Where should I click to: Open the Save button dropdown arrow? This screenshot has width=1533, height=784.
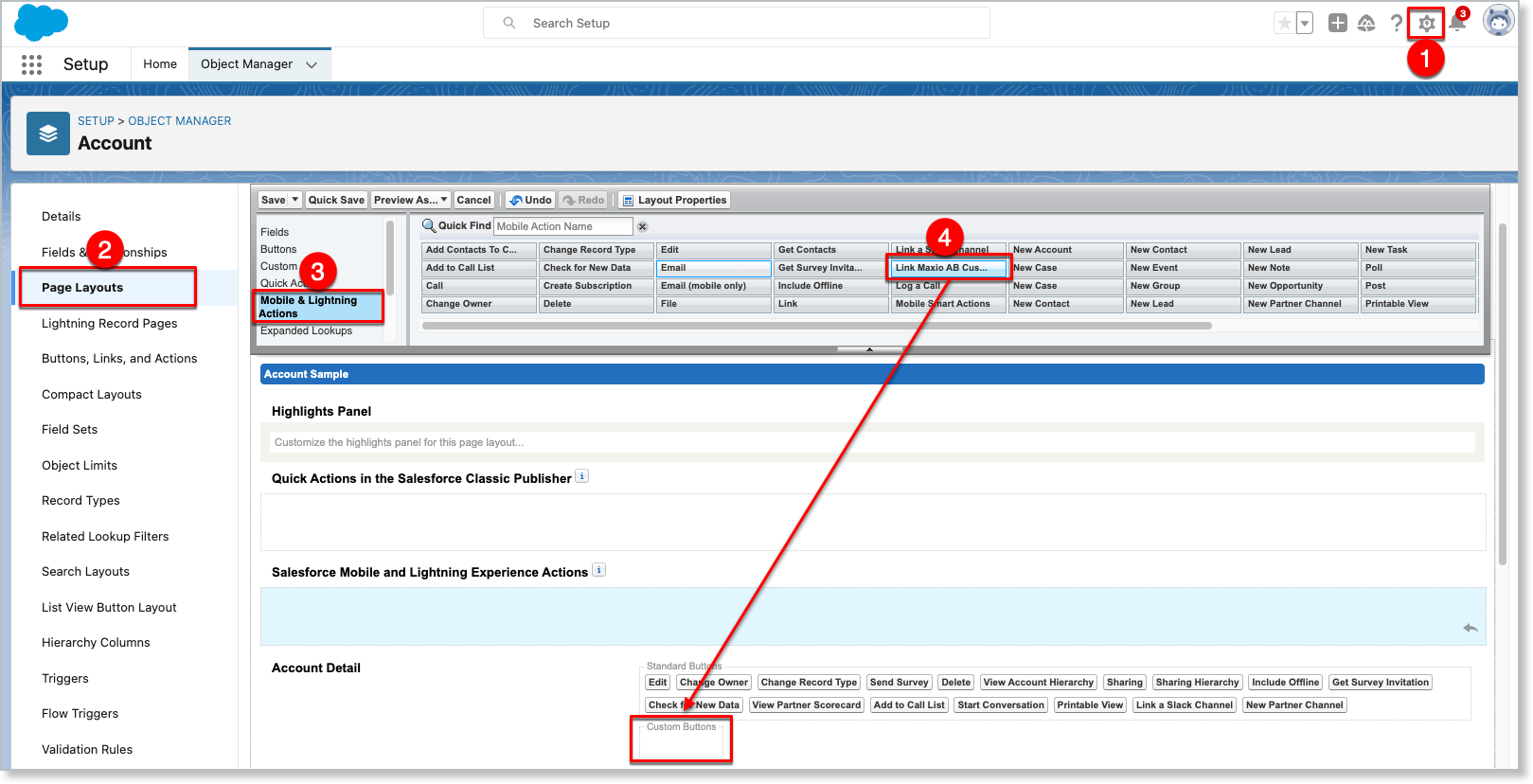[x=295, y=200]
